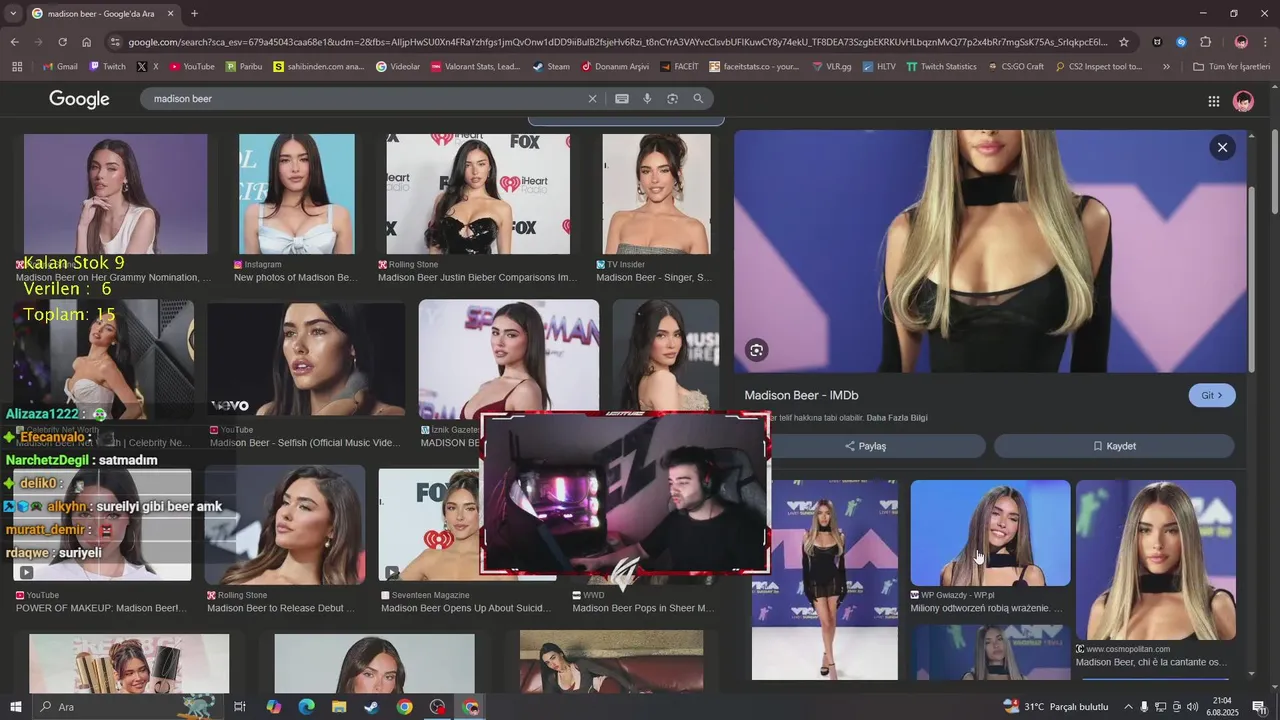Screen dimensions: 1280x720
Task: Open the Gmail bookmark
Action: (x=60, y=67)
